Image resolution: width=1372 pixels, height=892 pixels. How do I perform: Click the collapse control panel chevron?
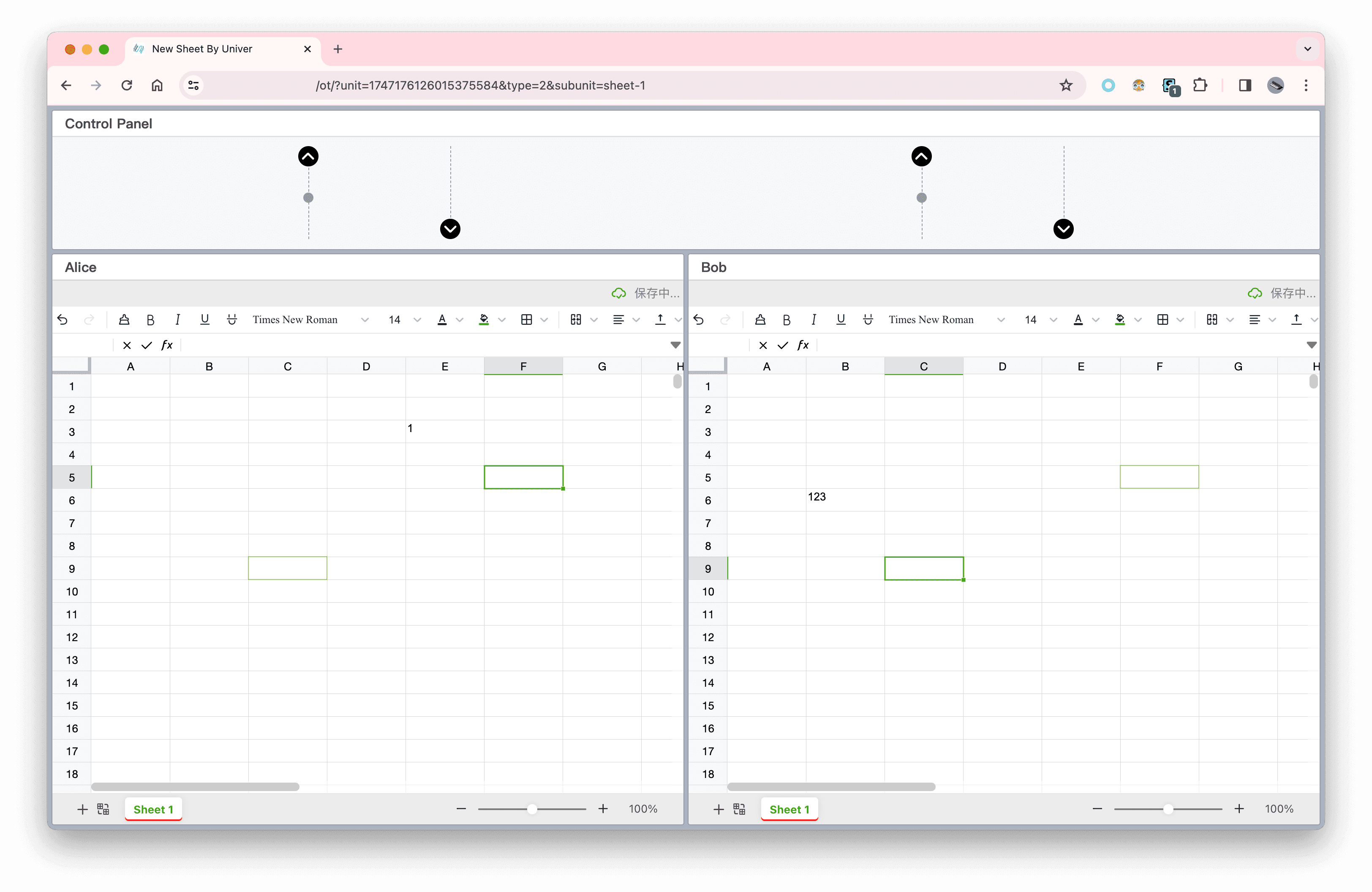[307, 155]
